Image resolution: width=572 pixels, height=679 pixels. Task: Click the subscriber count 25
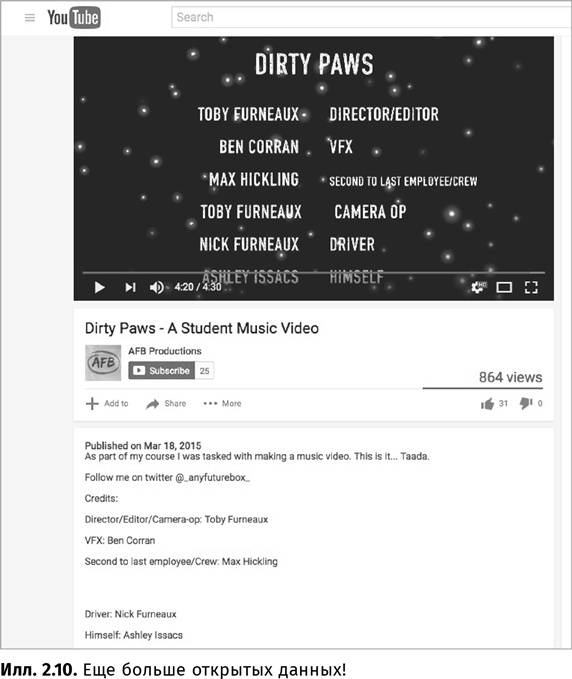pyautogui.click(x=204, y=371)
